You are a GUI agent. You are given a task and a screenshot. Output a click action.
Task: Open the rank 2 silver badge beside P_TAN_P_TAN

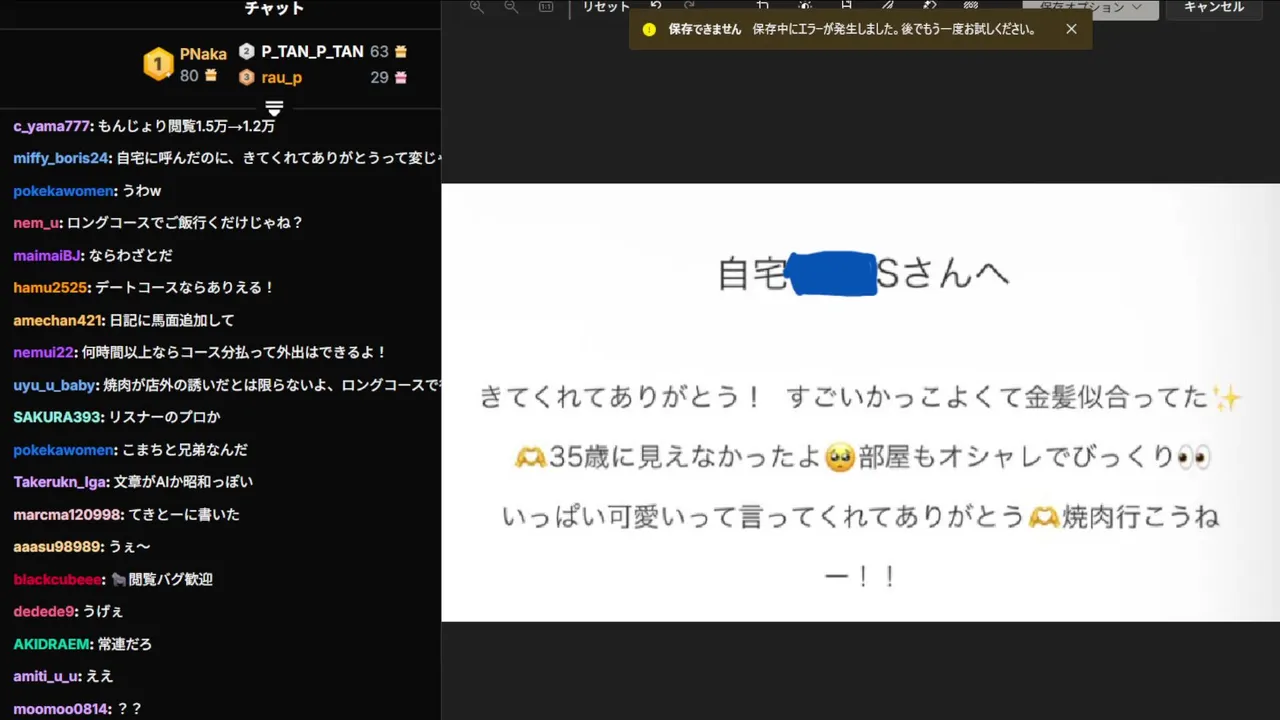[247, 51]
